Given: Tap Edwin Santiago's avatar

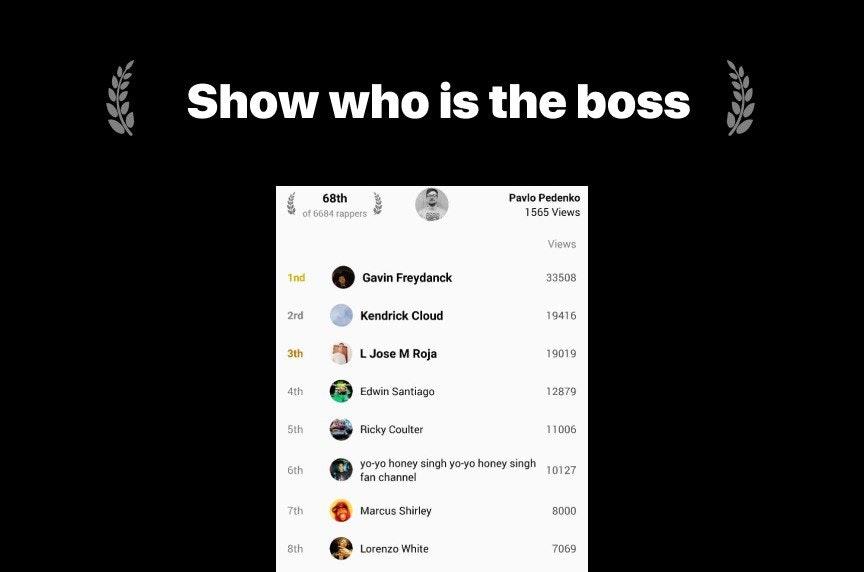Looking at the screenshot, I should coord(341,391).
